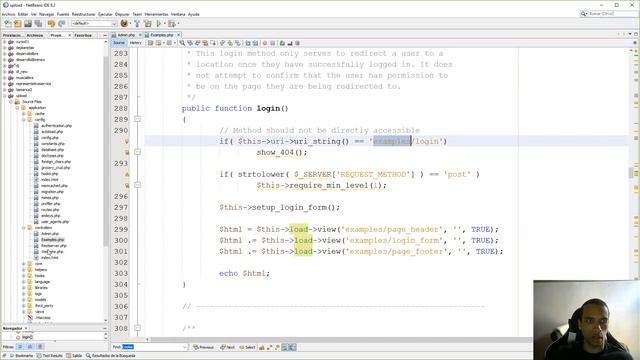Click the New File toolbar icon
Screen dimensions: 640x360
coord(8,24)
